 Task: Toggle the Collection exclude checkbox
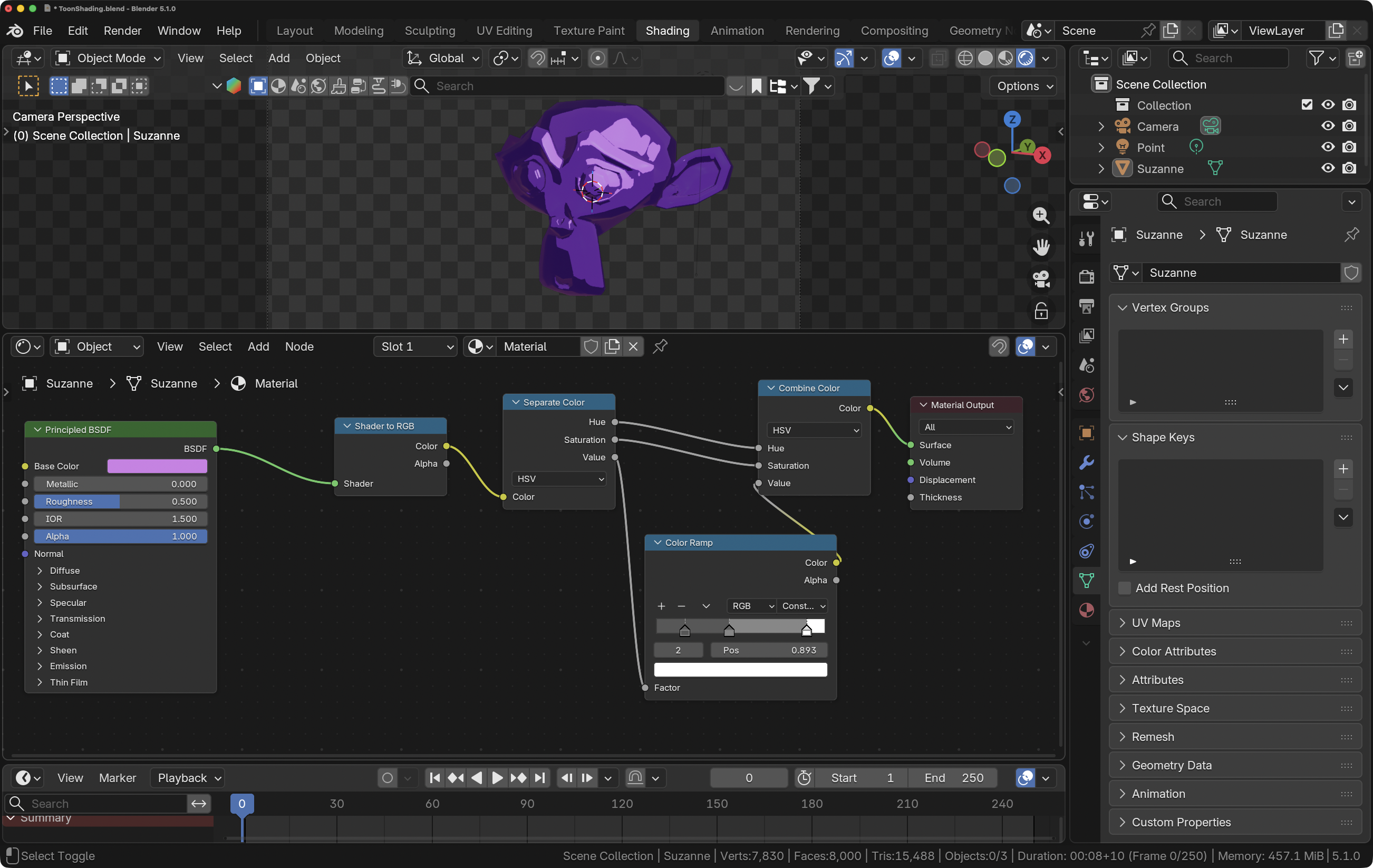(x=1307, y=105)
